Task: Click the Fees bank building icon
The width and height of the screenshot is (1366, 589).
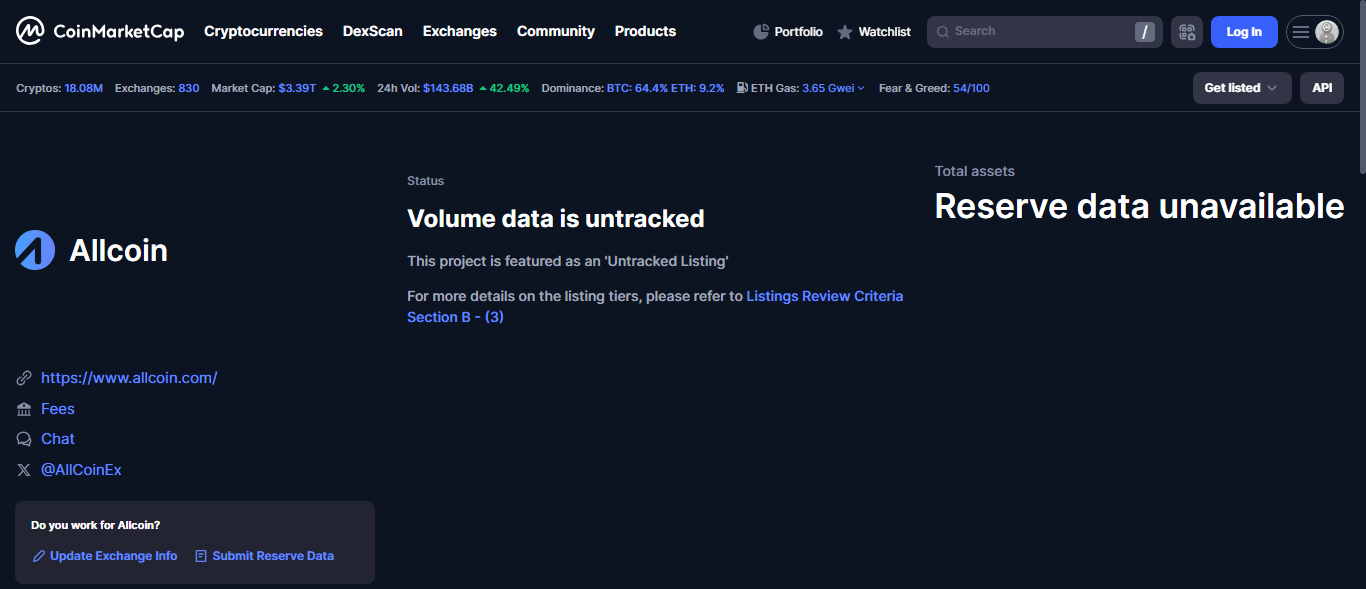Action: (x=24, y=409)
